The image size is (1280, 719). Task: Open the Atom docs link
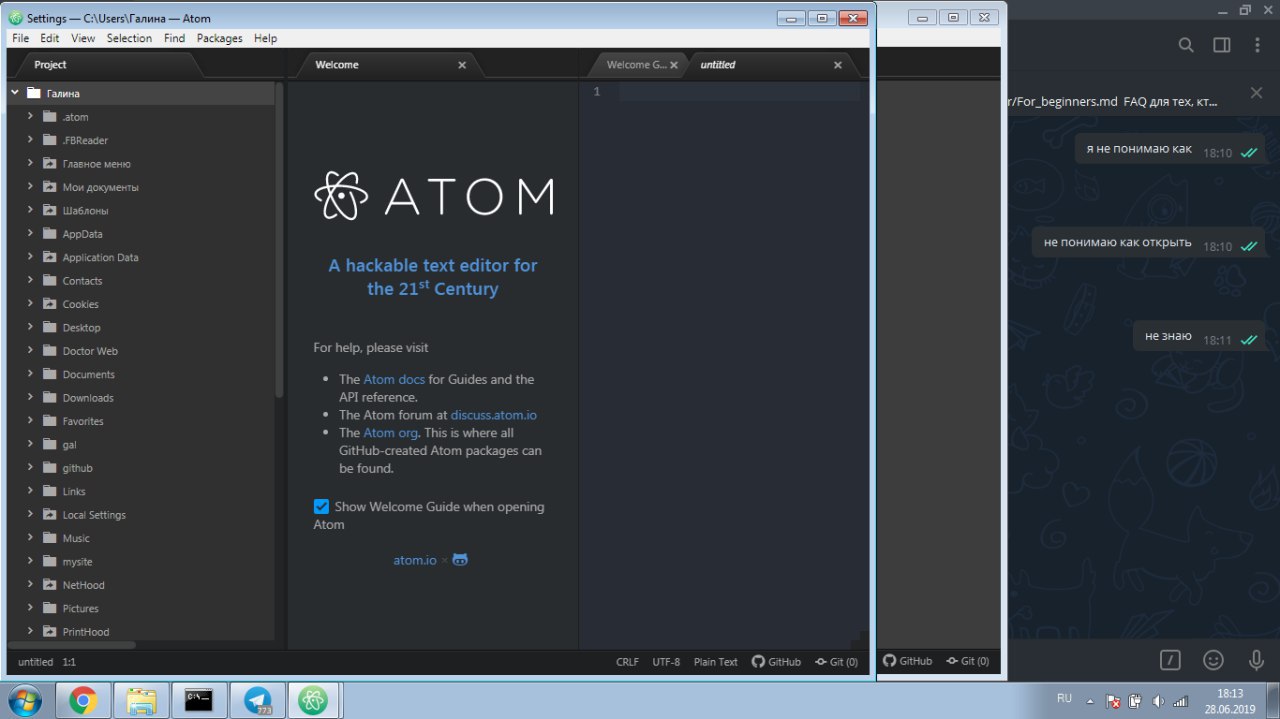coord(394,380)
